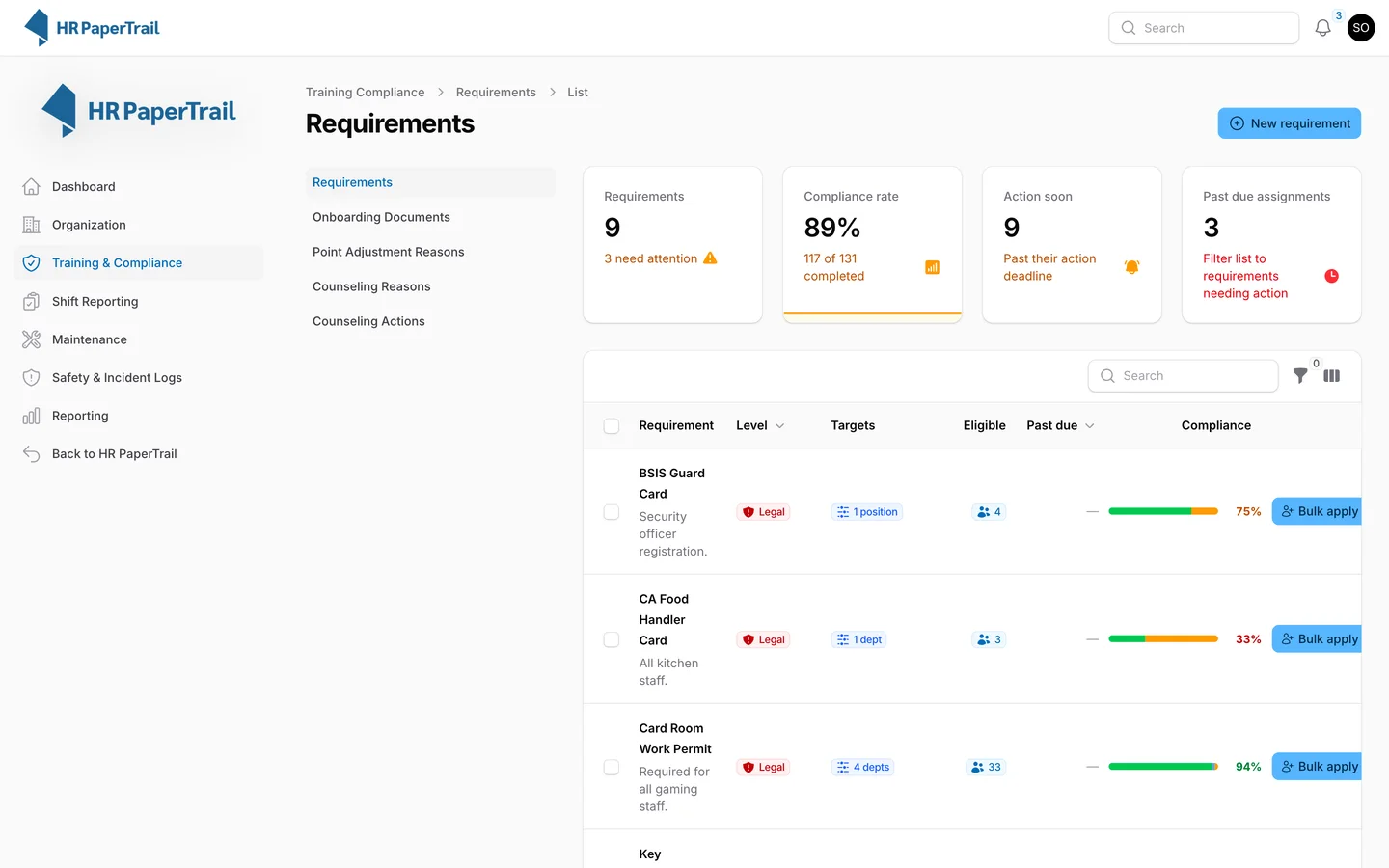This screenshot has height=868, width=1389.
Task: Tick the select-all checkbox in the table header
Action: pos(612,425)
